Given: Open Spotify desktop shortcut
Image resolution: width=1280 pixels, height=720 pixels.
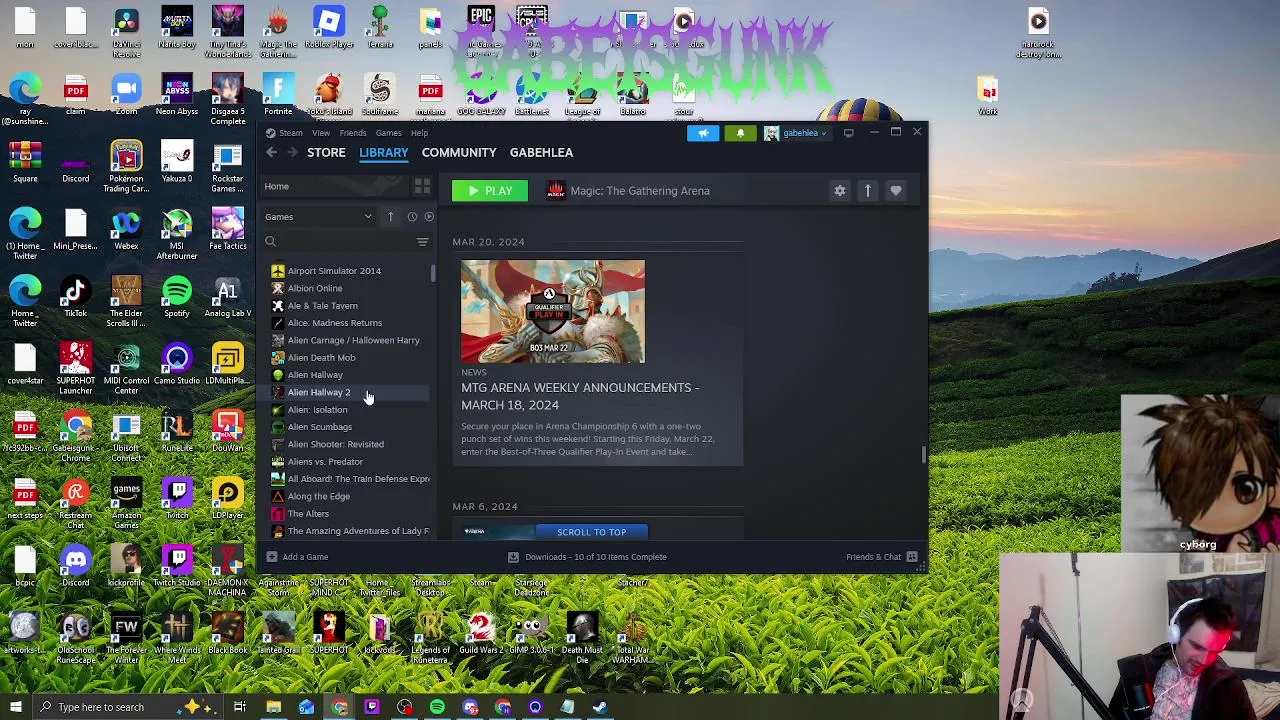Looking at the screenshot, I should 177,297.
